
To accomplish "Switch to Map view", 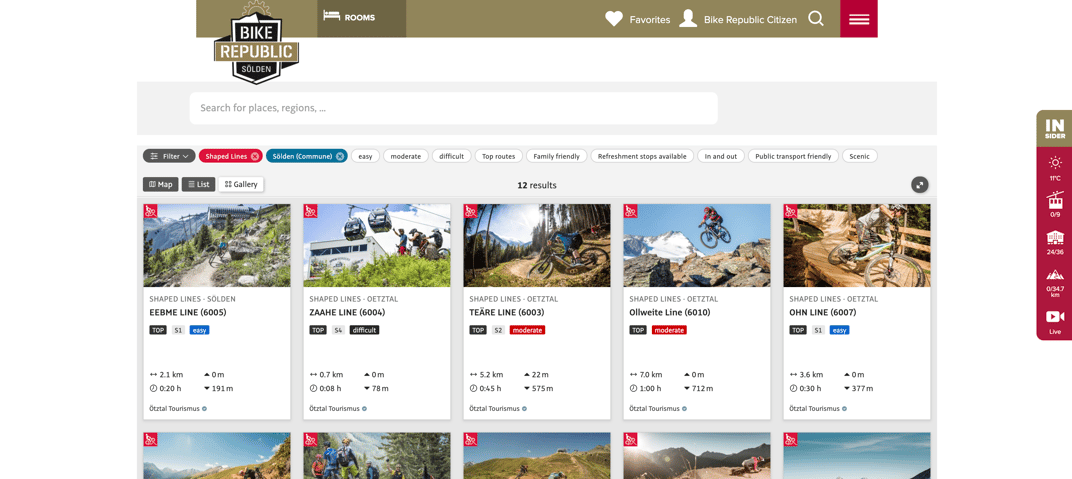I will coord(161,184).
